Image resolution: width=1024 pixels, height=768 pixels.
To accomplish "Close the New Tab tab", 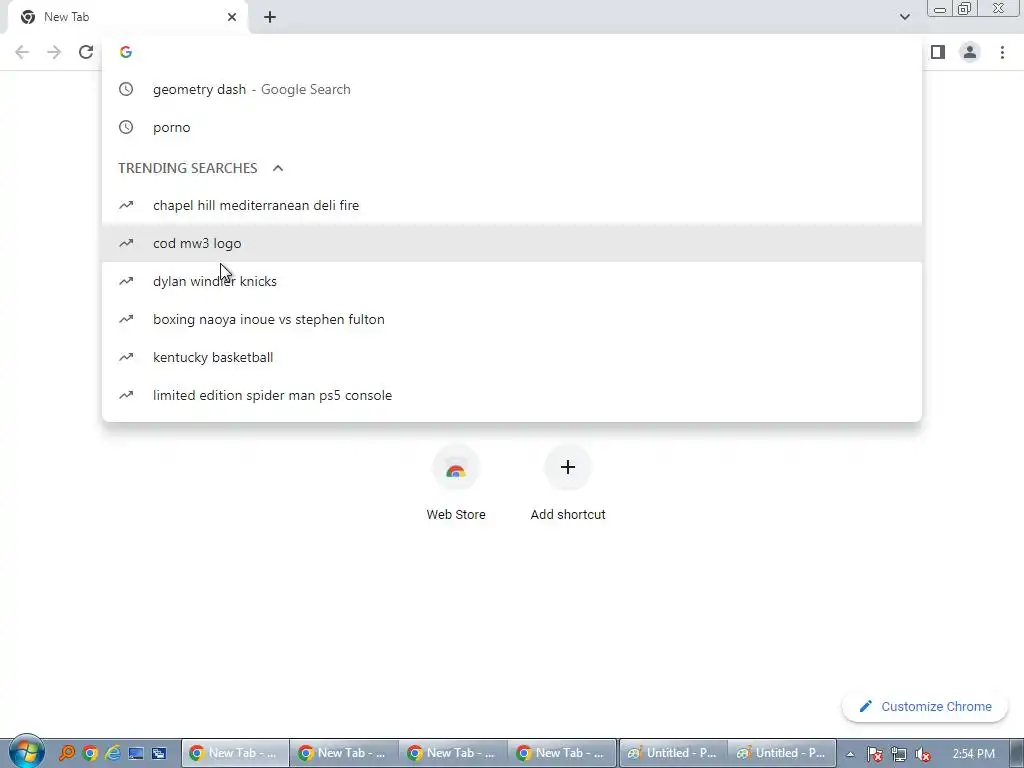I will 232,17.
